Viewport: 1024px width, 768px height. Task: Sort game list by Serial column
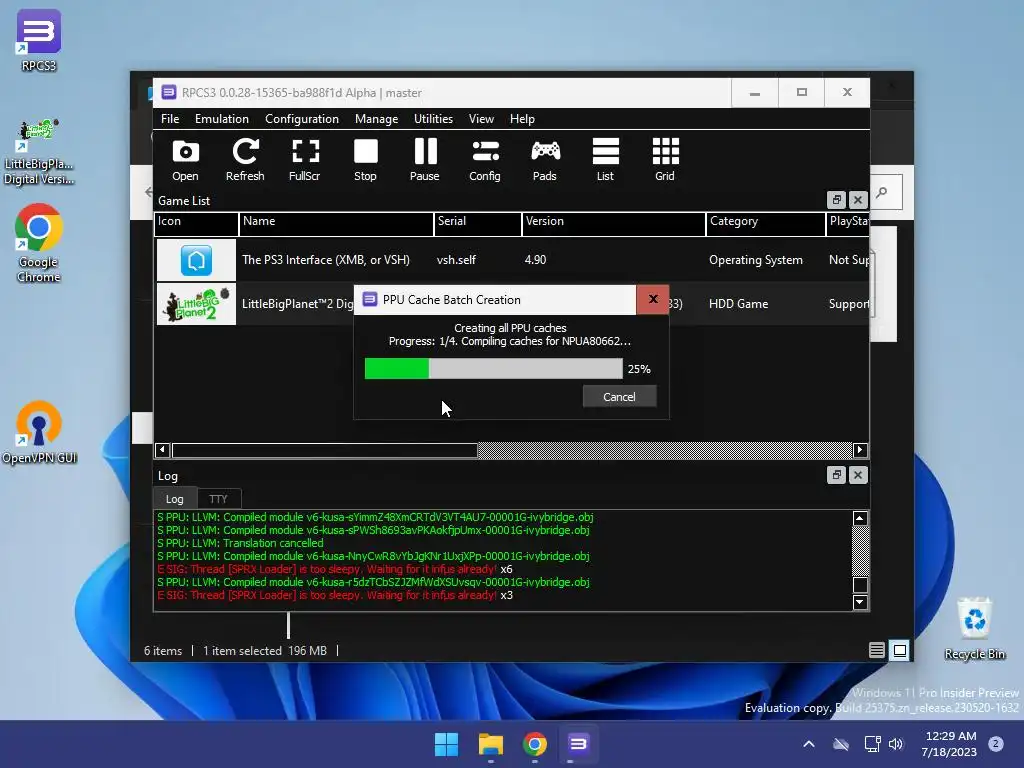click(x=477, y=222)
